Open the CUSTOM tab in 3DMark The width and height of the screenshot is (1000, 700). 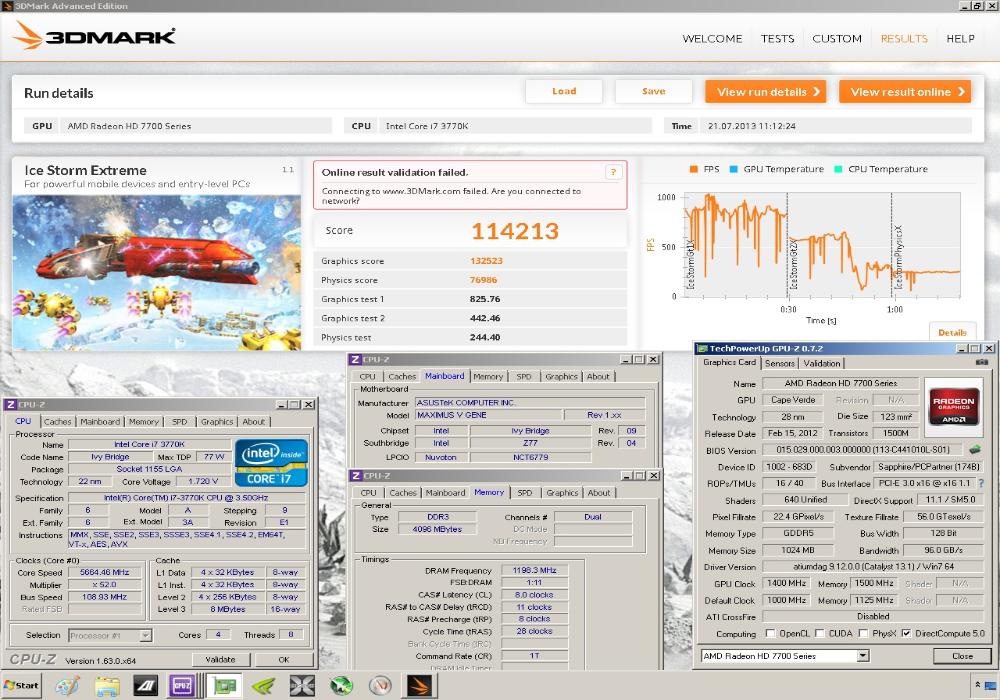coord(837,39)
